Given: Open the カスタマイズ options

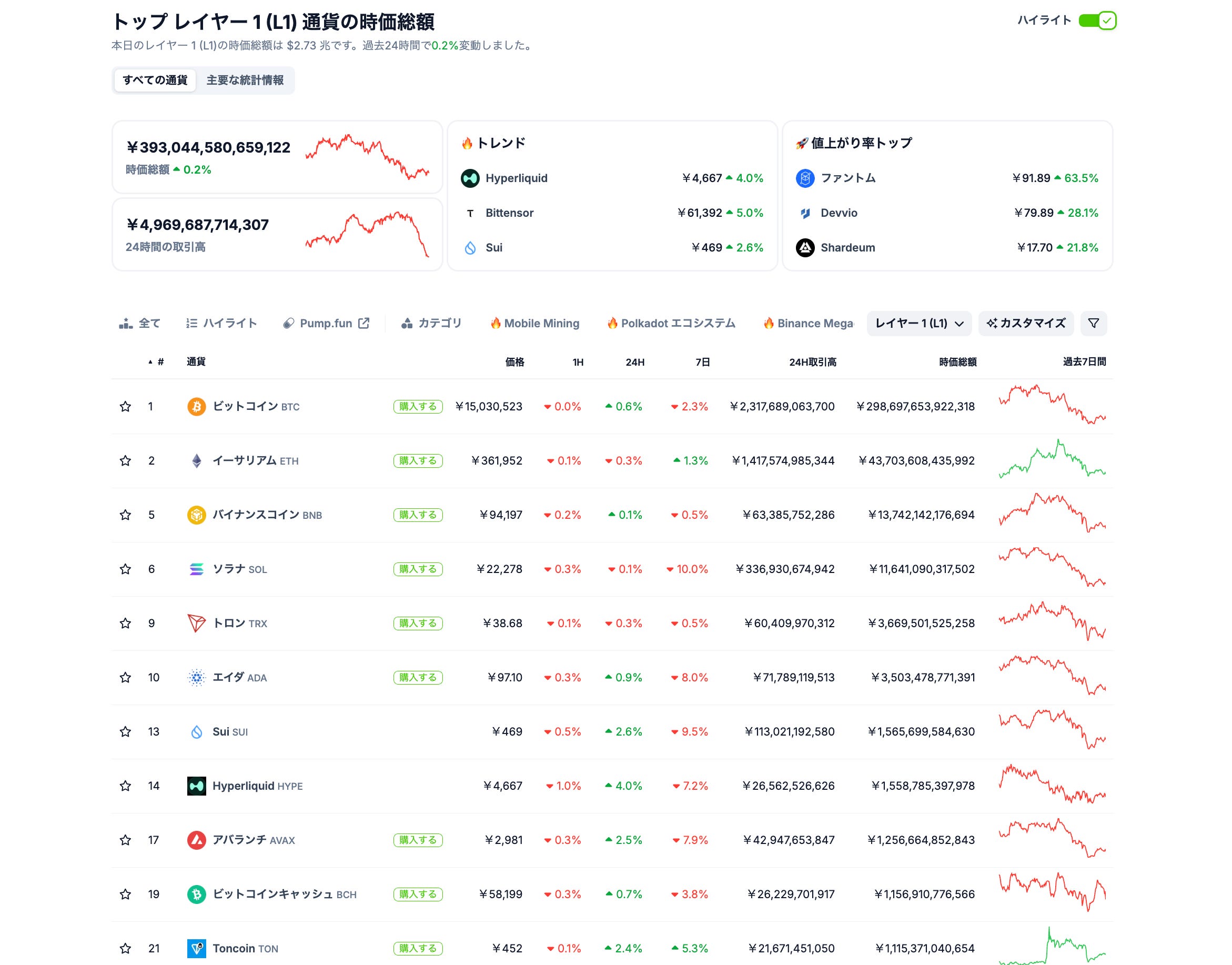Looking at the screenshot, I should pos(1025,323).
